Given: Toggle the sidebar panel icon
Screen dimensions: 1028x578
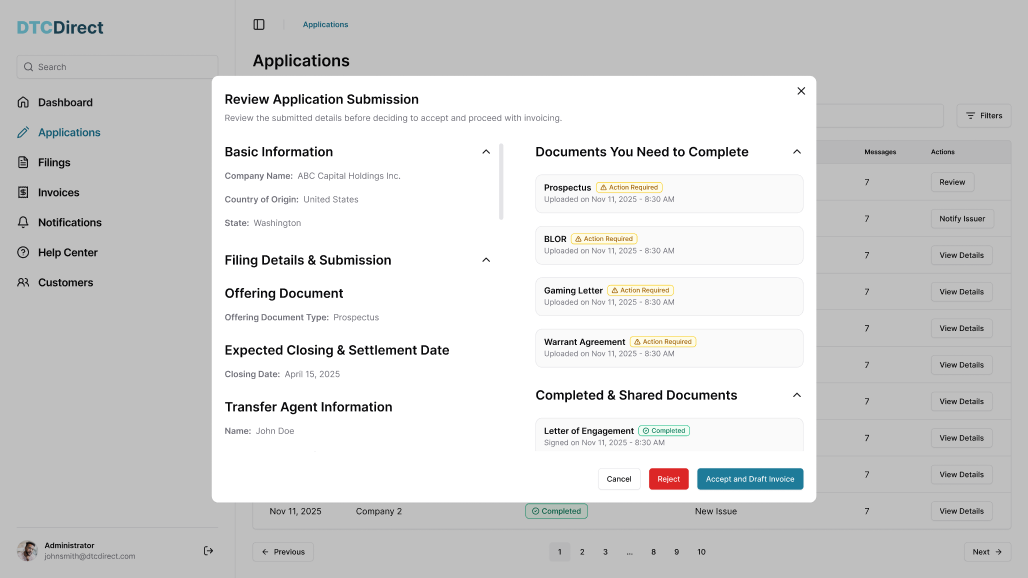Looking at the screenshot, I should pyautogui.click(x=259, y=24).
